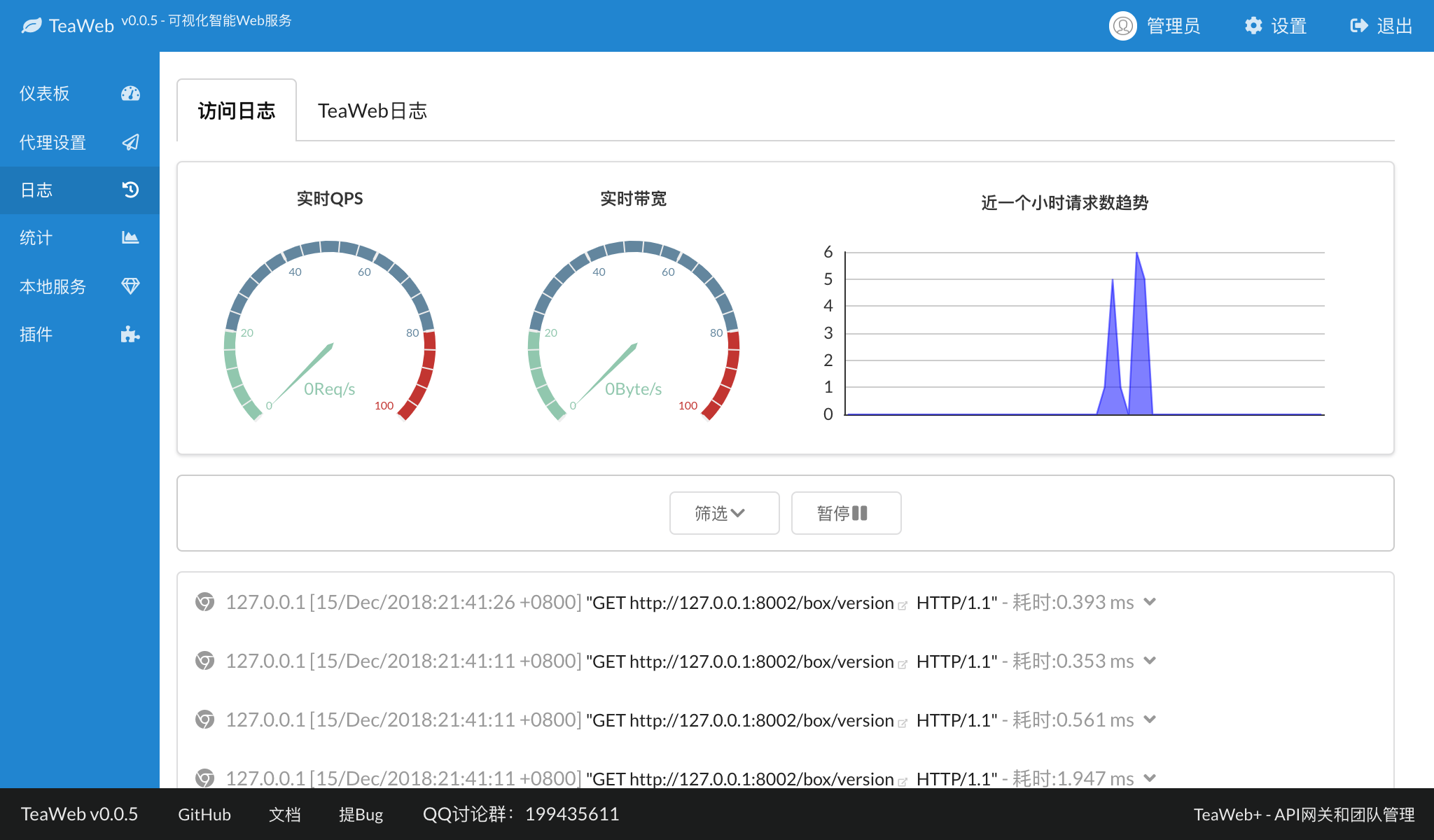Screen dimensions: 1434x840
Task: Click Chrome icon on 21:41:26 log entry
Action: 204,602
